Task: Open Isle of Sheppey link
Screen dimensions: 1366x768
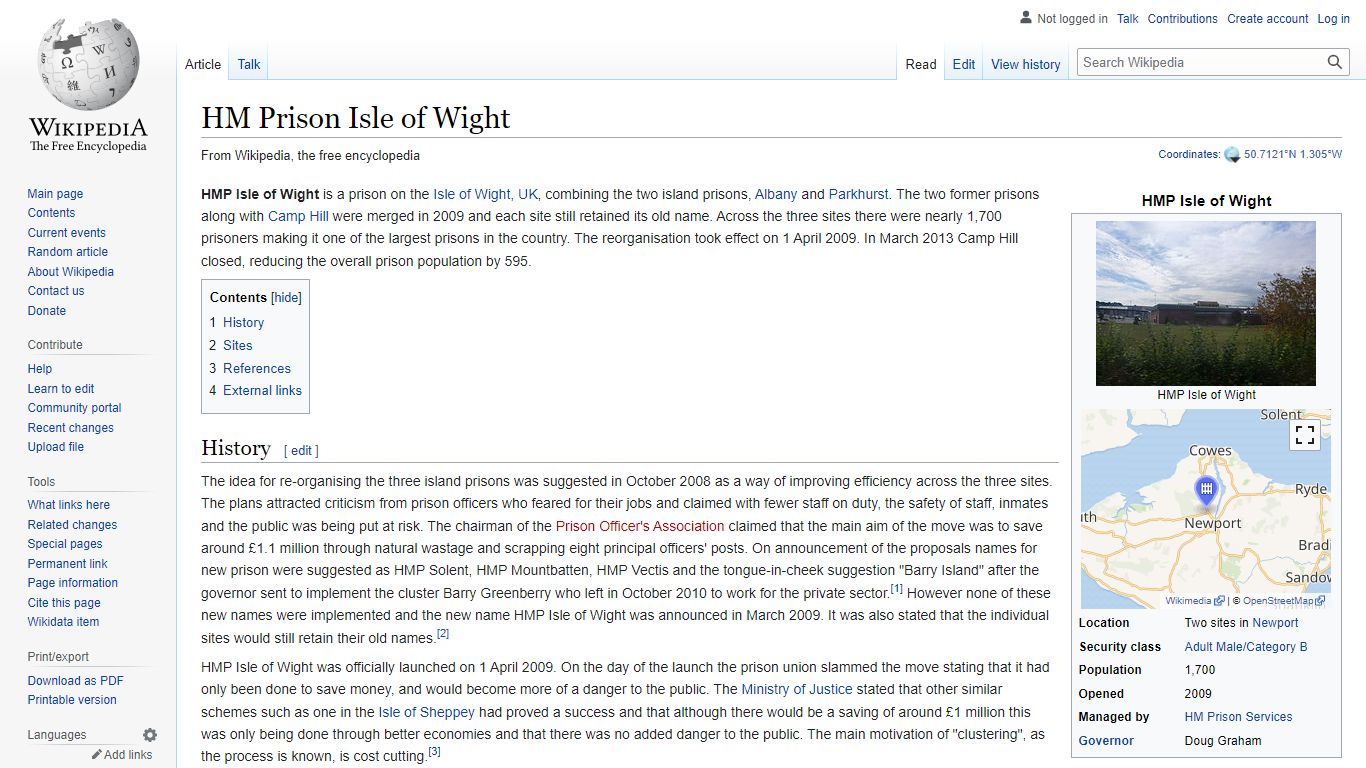Action: (426, 712)
